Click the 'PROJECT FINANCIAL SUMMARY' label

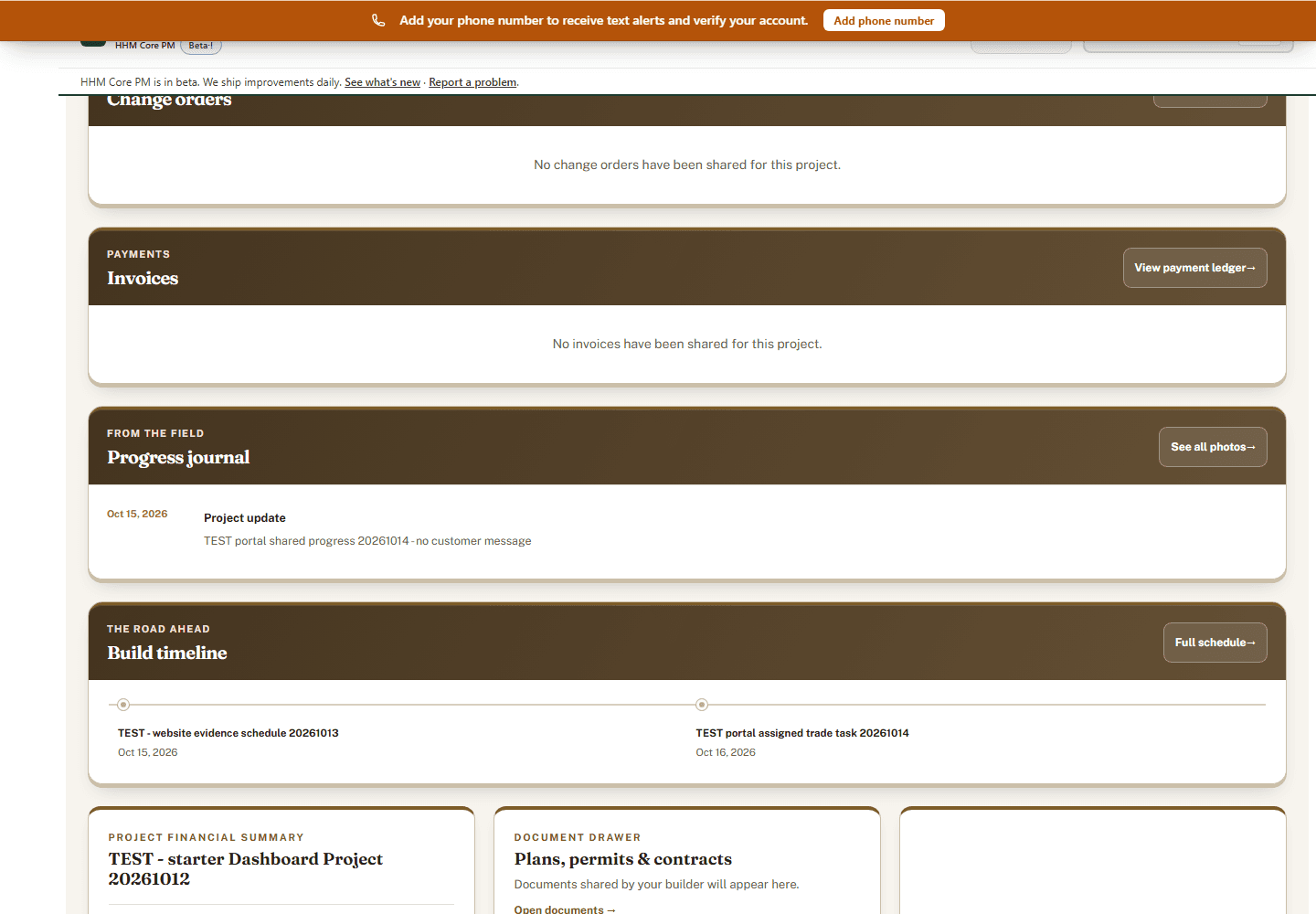(x=207, y=837)
